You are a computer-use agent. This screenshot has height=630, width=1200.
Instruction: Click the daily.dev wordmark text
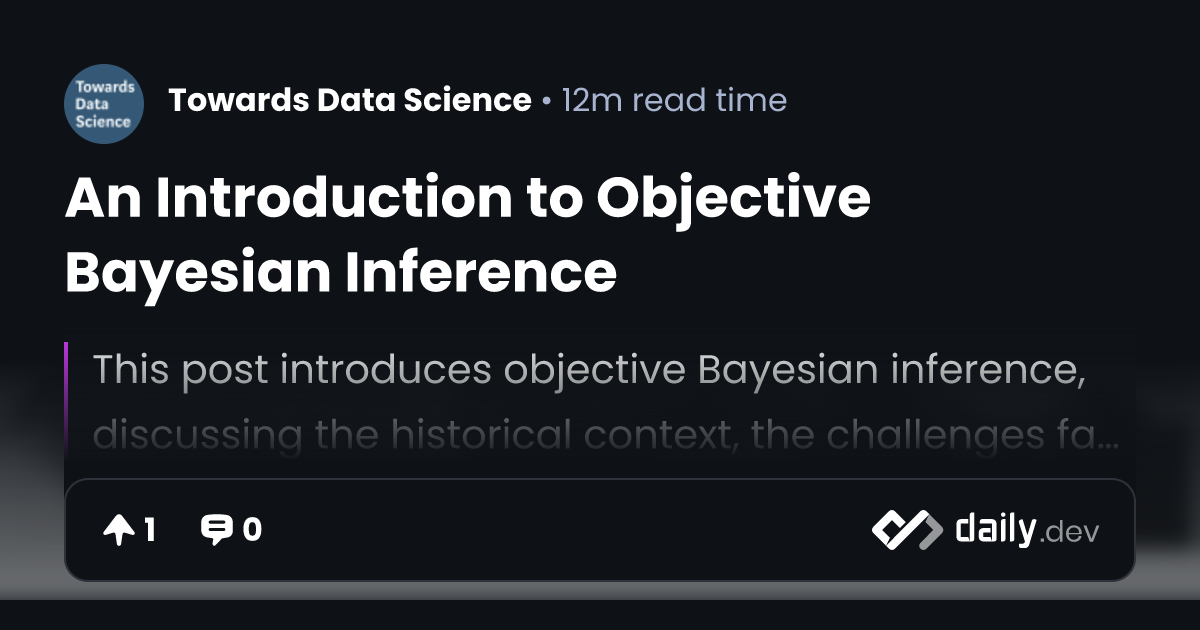pyautogui.click(x=1027, y=530)
